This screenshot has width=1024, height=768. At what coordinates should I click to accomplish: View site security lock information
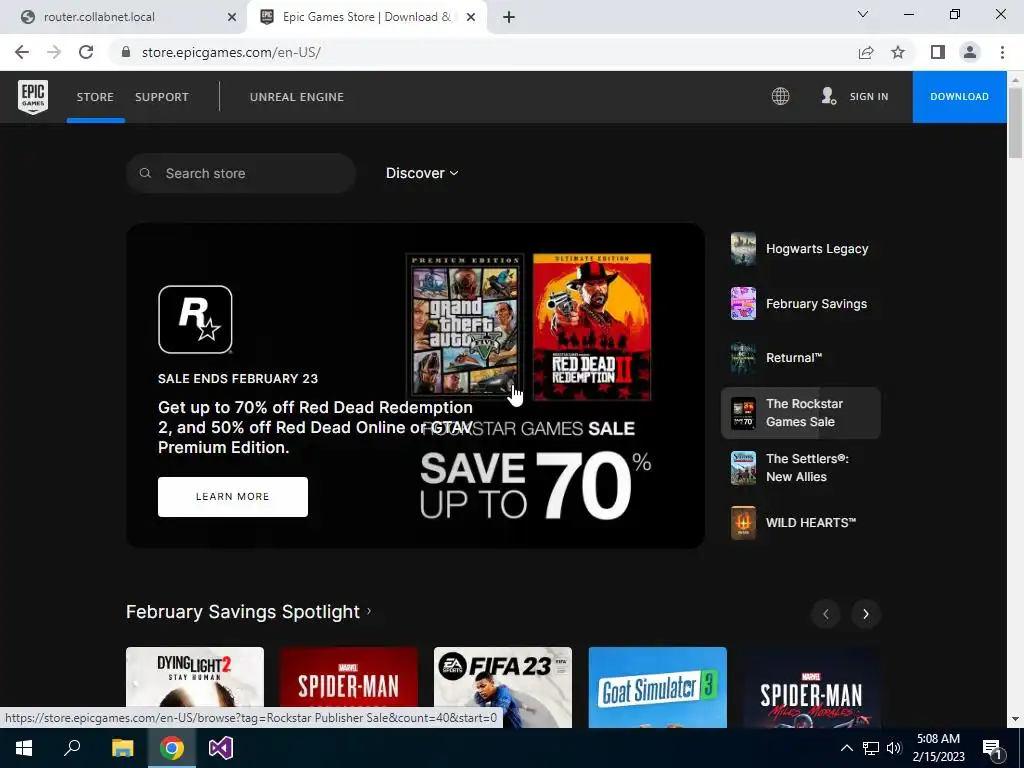(126, 52)
